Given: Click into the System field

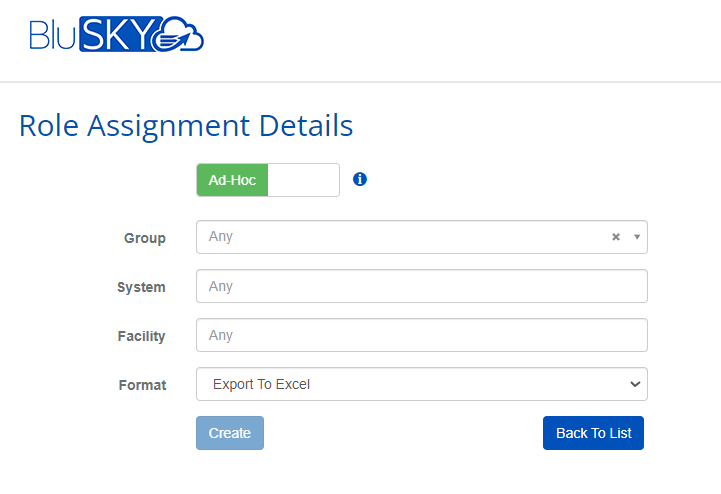Looking at the screenshot, I should pyautogui.click(x=422, y=286).
